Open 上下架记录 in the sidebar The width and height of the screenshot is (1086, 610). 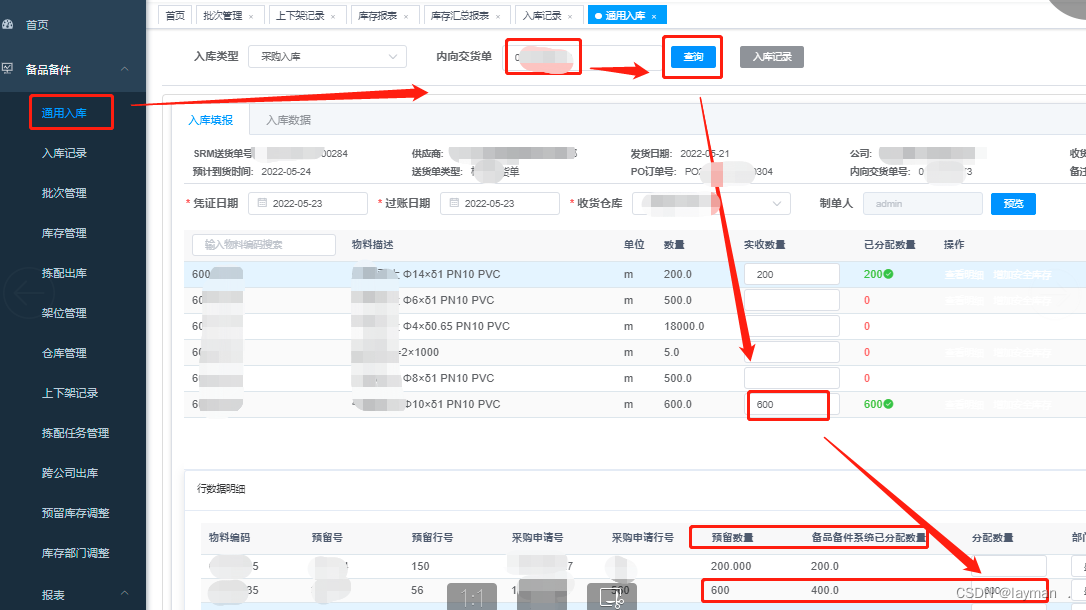tap(70, 393)
